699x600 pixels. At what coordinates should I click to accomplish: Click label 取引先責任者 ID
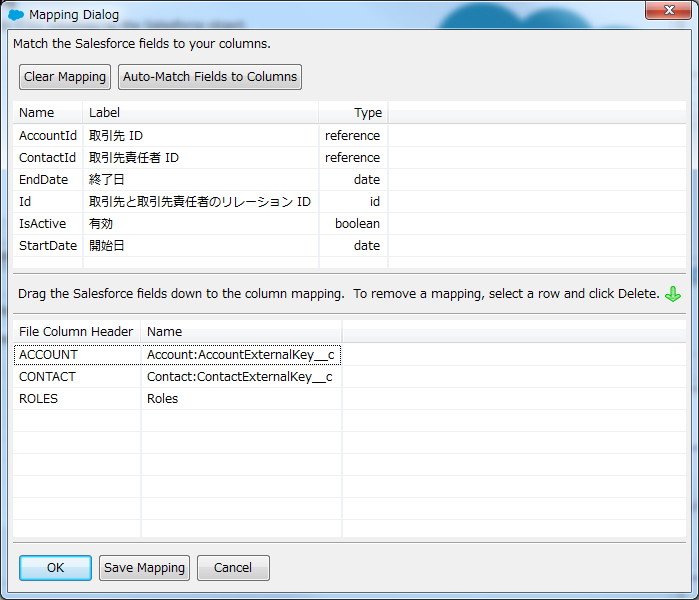(134, 157)
